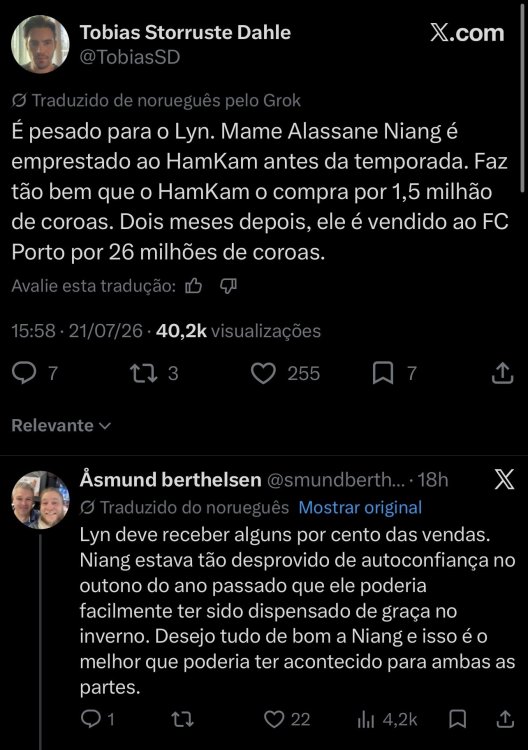Rate the translation with thumbs up
This screenshot has height=750, width=528.
[x=193, y=286]
